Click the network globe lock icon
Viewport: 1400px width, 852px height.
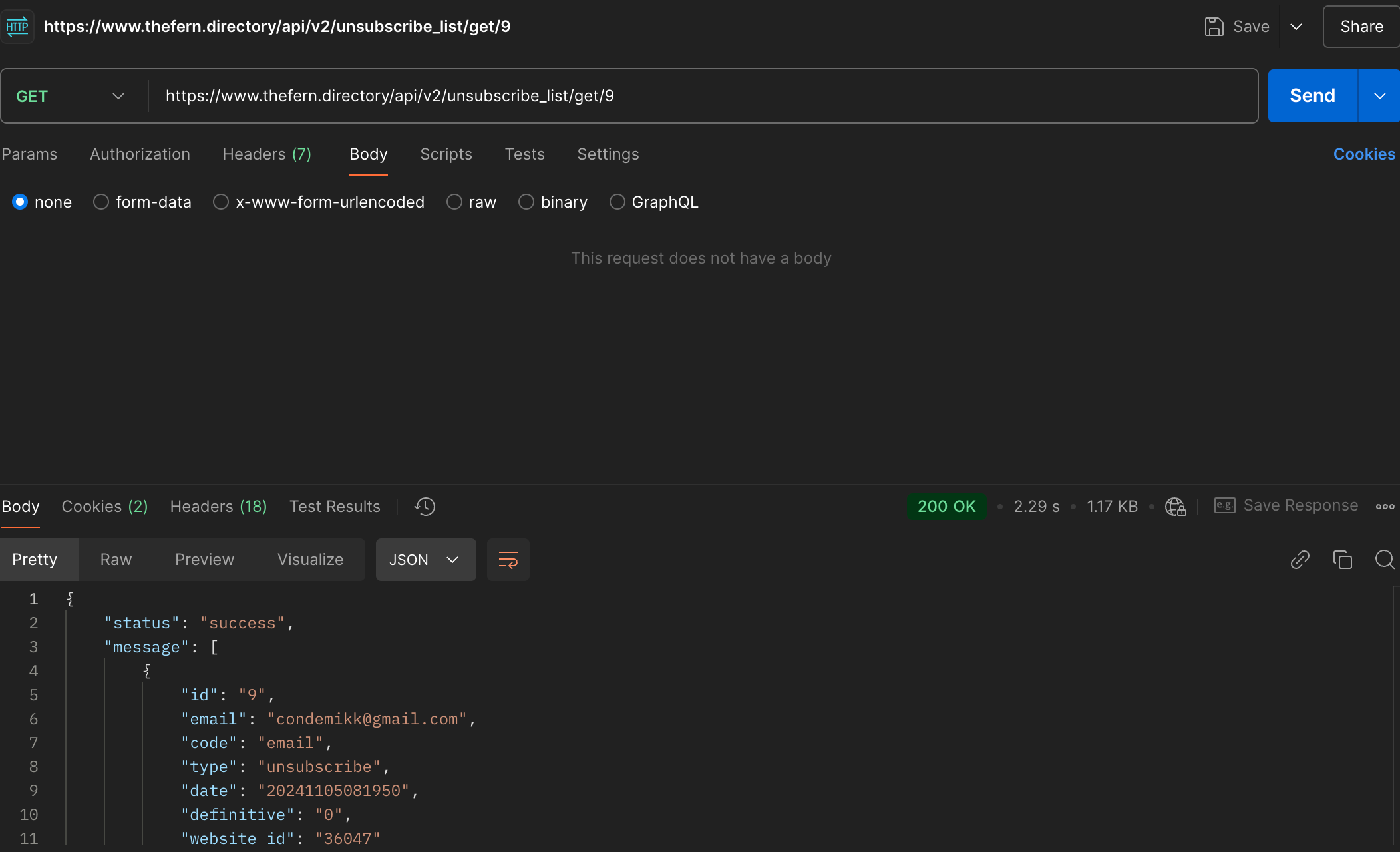pyautogui.click(x=1175, y=507)
